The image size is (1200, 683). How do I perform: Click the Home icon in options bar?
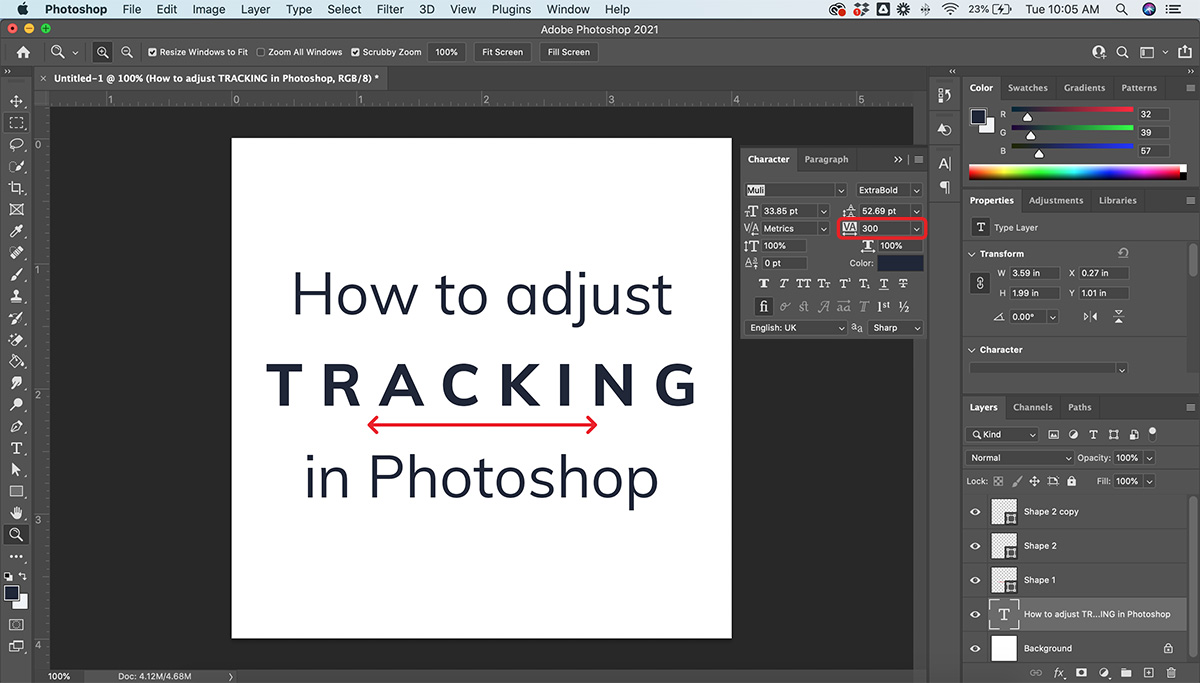pos(23,52)
